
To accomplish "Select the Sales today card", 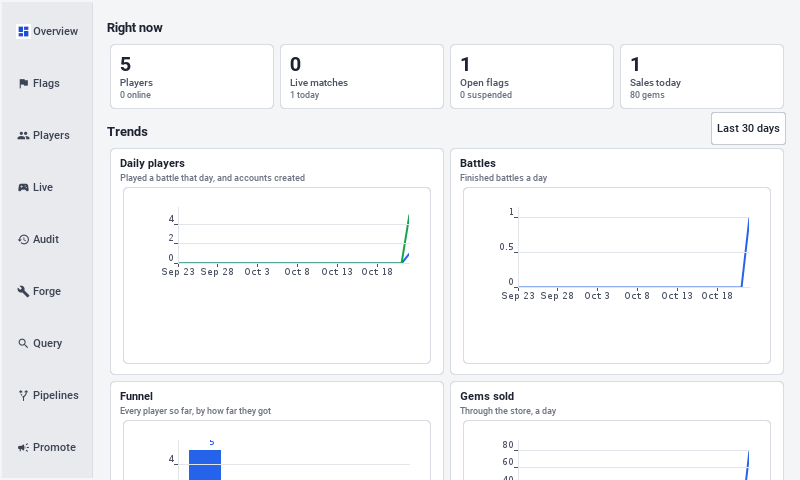I will tap(702, 77).
